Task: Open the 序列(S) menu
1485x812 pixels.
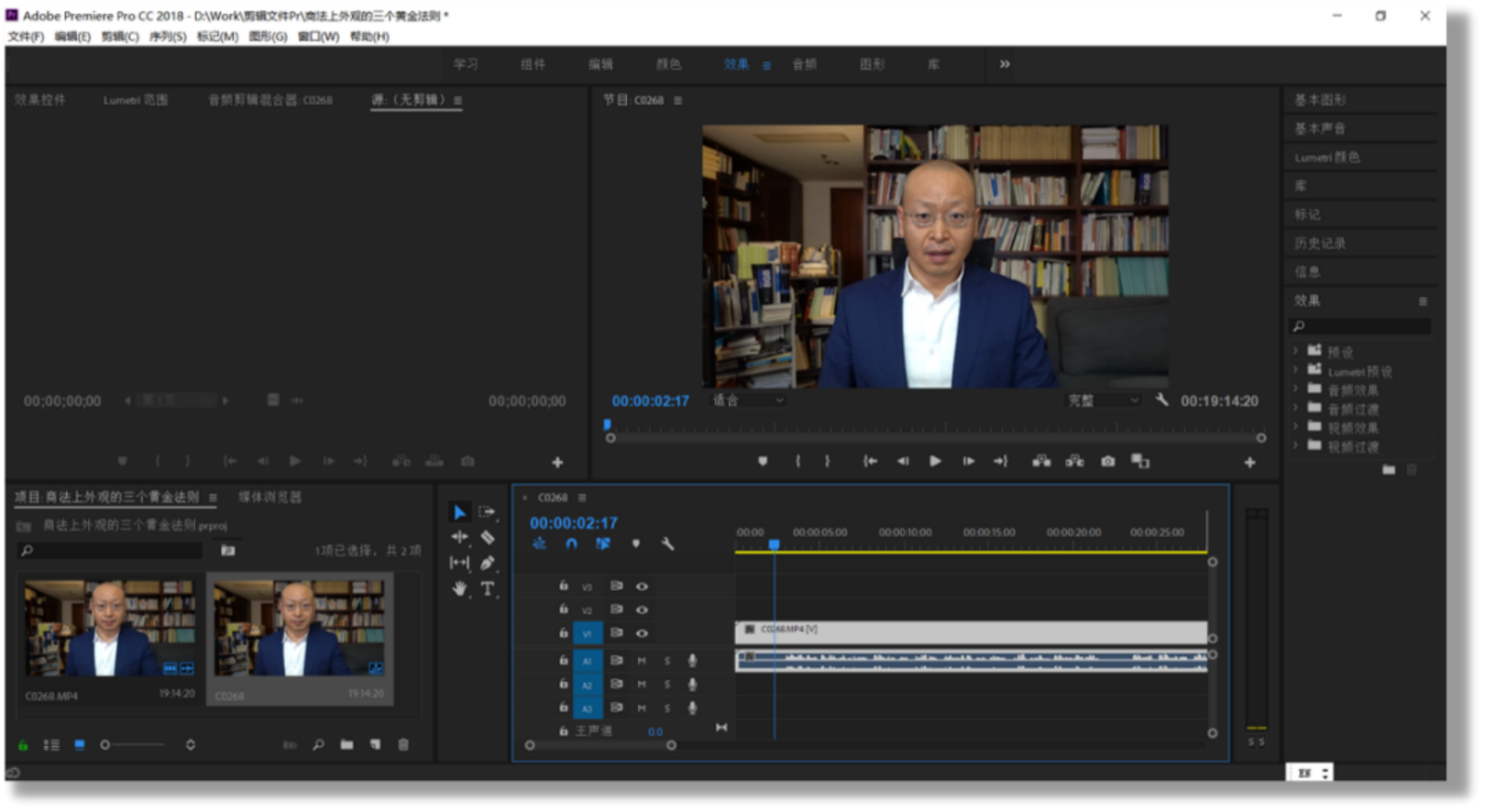Action: pyautogui.click(x=167, y=37)
